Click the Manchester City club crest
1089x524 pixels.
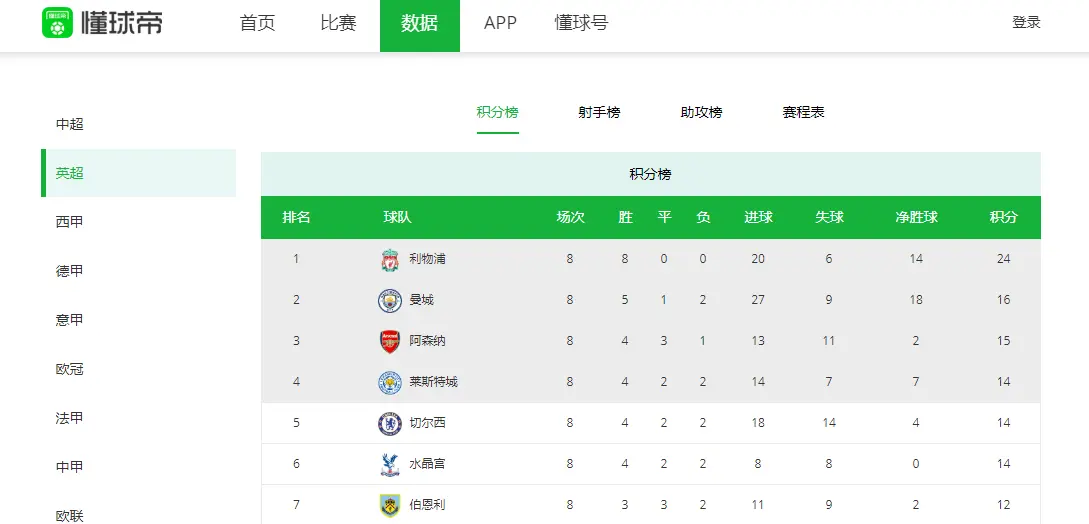click(x=390, y=301)
